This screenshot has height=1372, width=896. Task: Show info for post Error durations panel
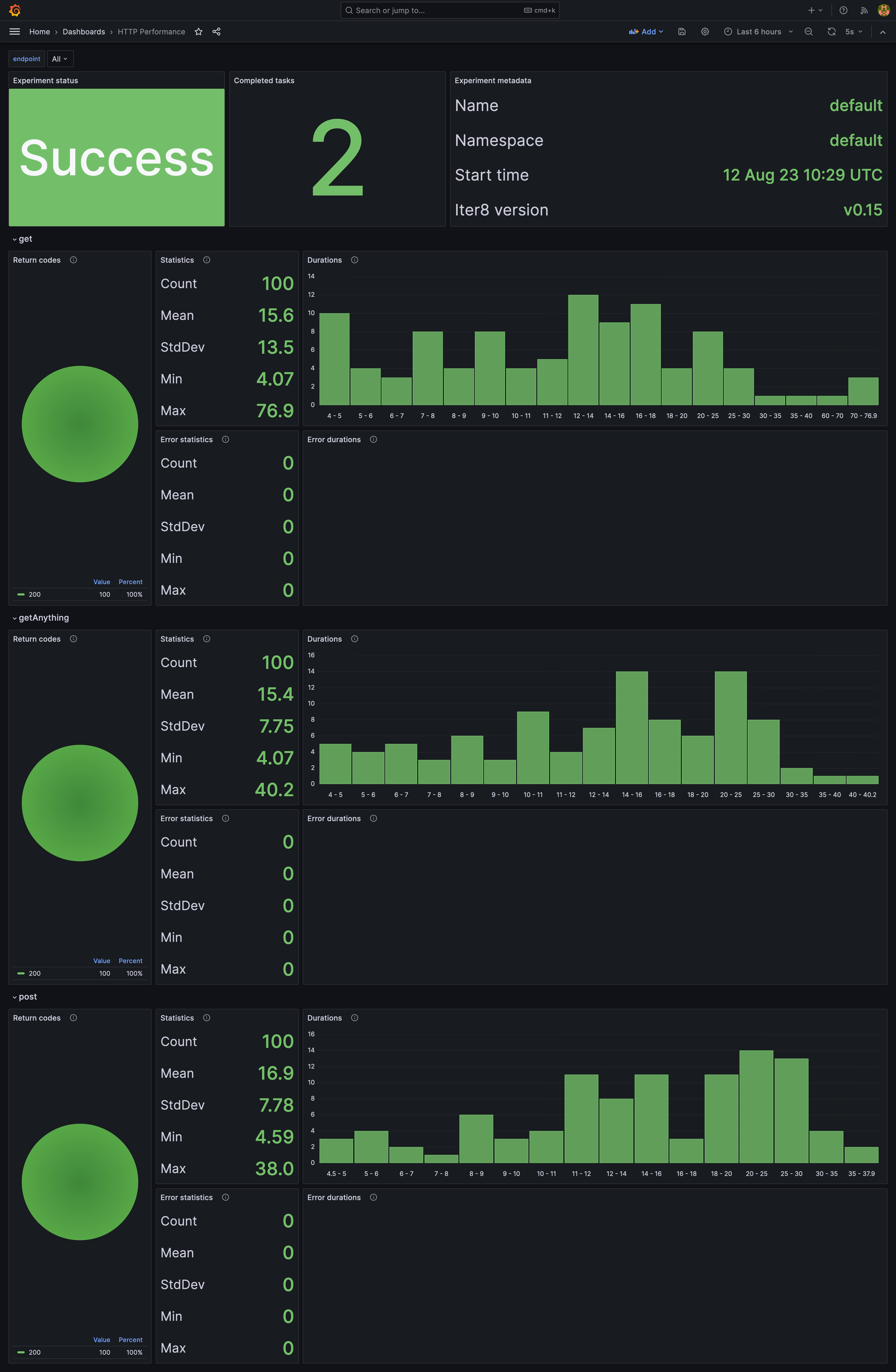374,1197
